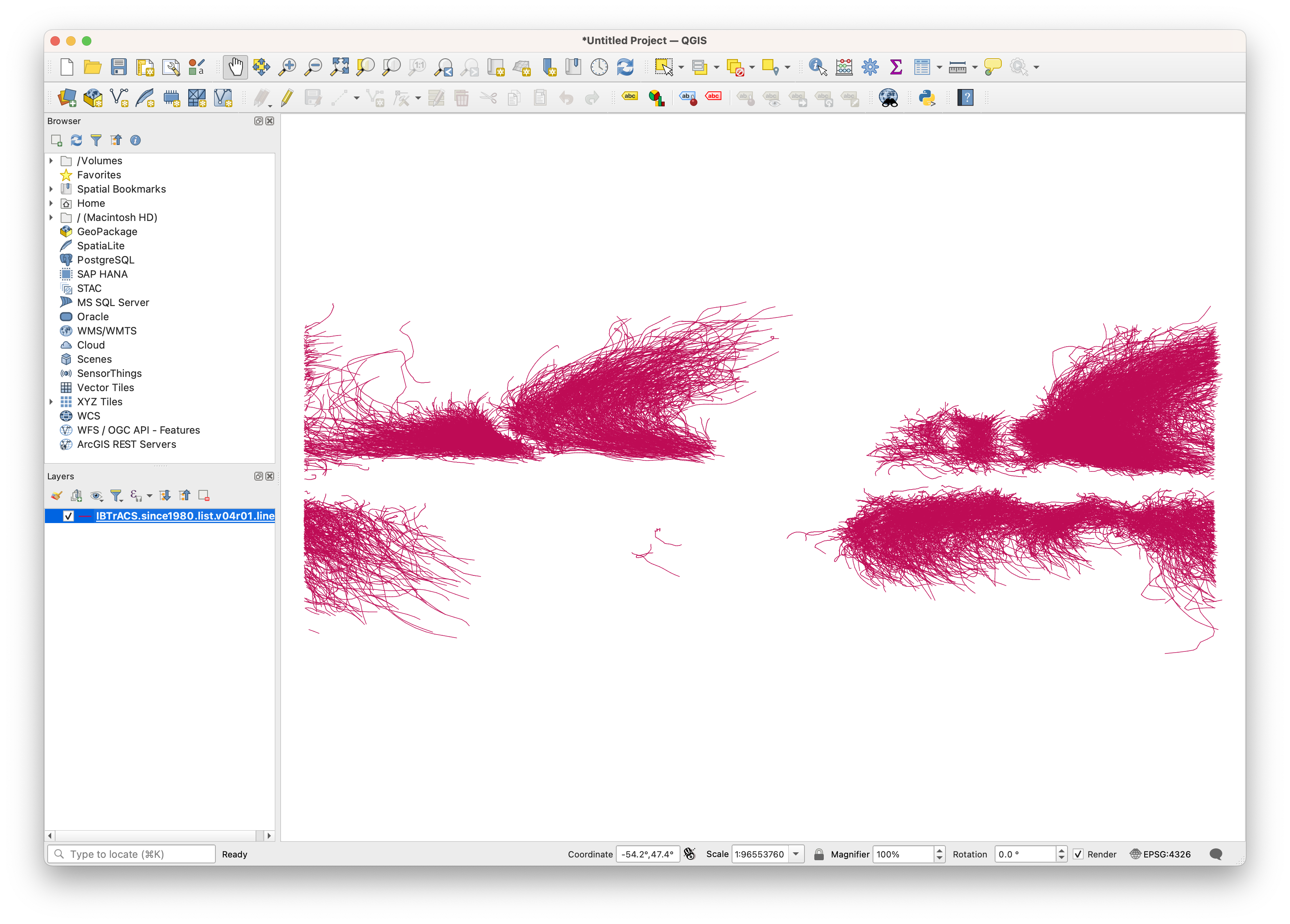
Task: Click the IBTrACS layer magenta line symbol
Action: (x=85, y=516)
